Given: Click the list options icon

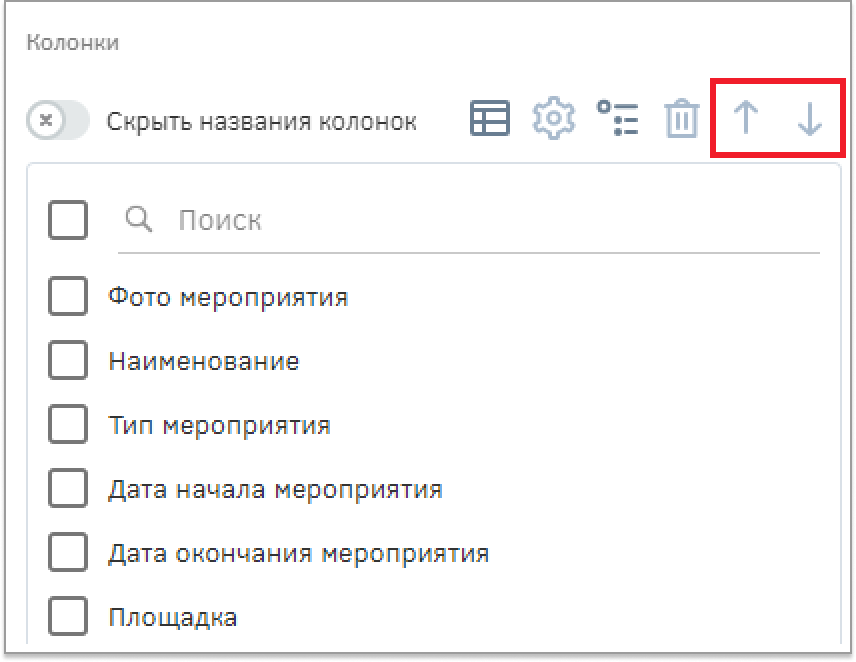Looking at the screenshot, I should click(x=617, y=118).
